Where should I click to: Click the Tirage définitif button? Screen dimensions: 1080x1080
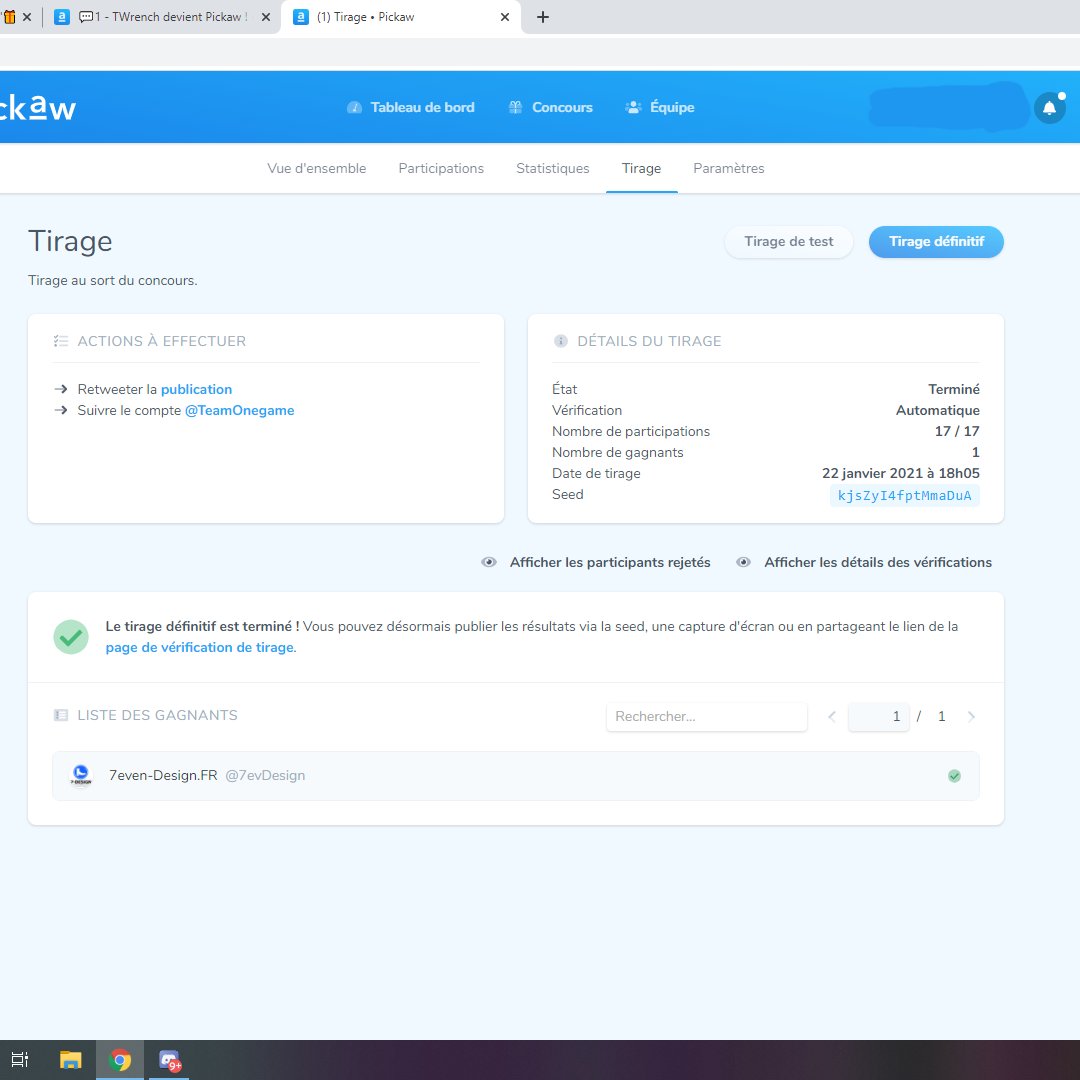(x=936, y=242)
